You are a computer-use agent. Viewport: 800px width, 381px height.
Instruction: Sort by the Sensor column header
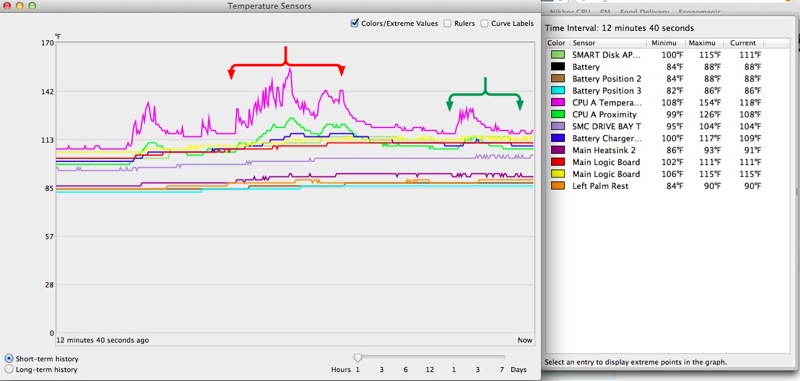pyautogui.click(x=608, y=43)
